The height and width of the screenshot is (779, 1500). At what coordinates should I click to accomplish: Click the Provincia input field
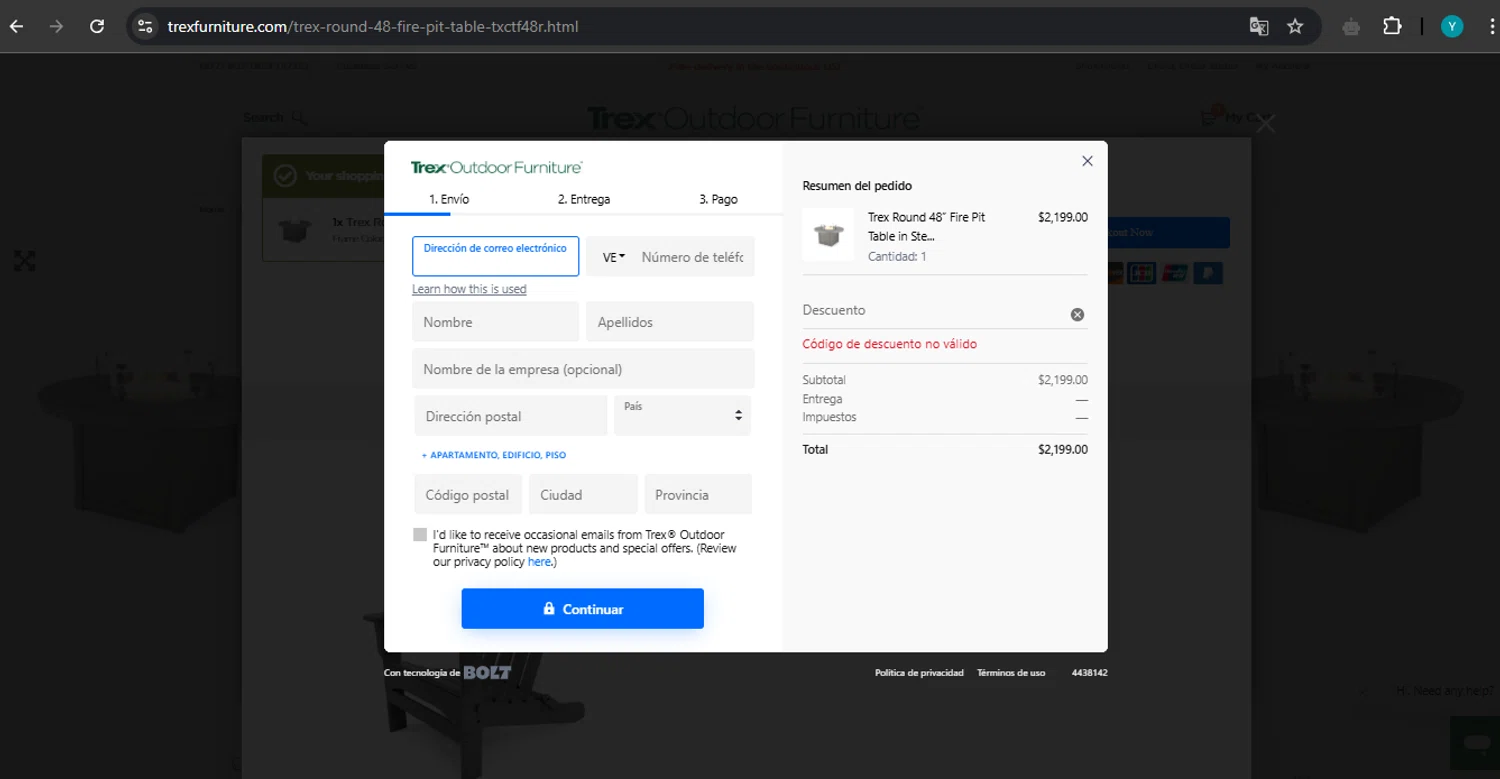click(698, 495)
